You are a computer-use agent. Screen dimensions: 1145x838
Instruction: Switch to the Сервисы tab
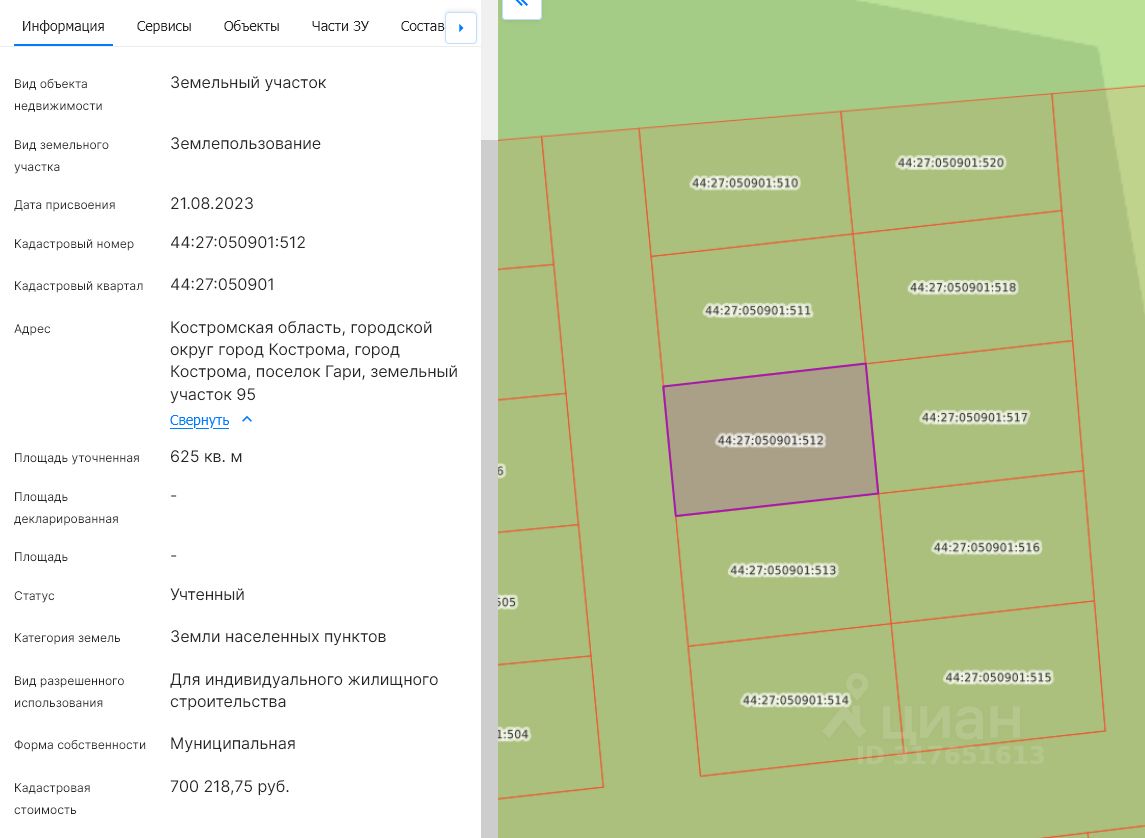(164, 26)
